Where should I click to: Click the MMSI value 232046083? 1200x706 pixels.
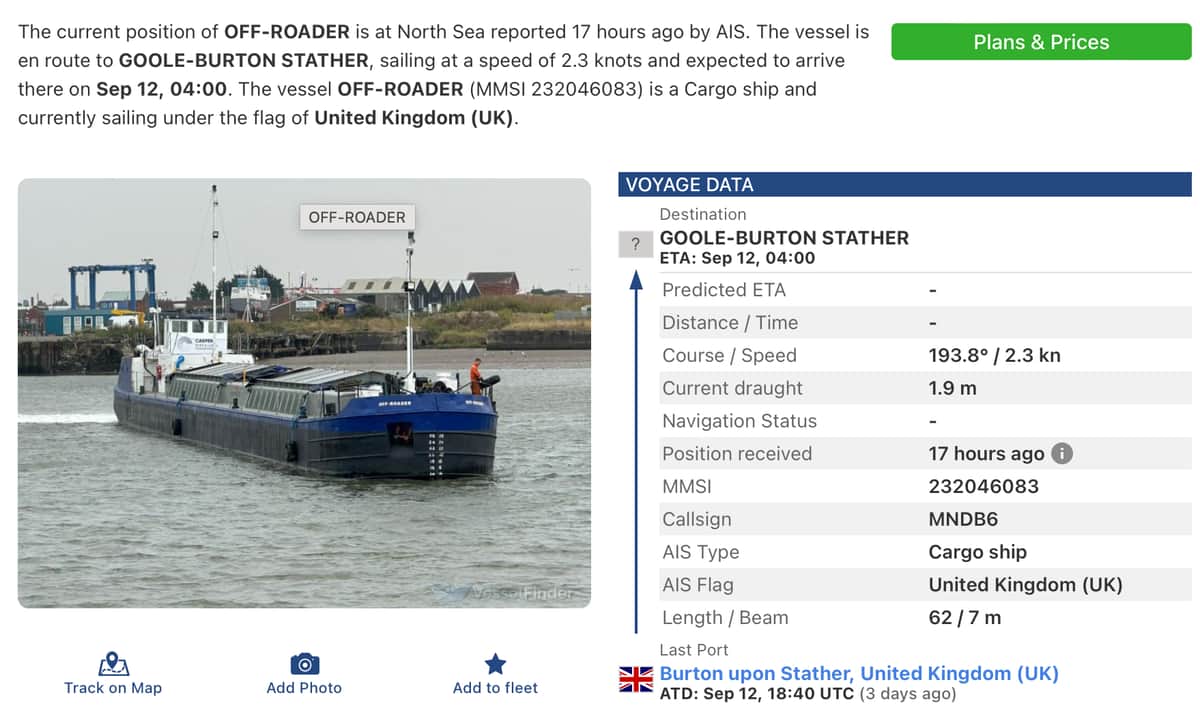(983, 487)
